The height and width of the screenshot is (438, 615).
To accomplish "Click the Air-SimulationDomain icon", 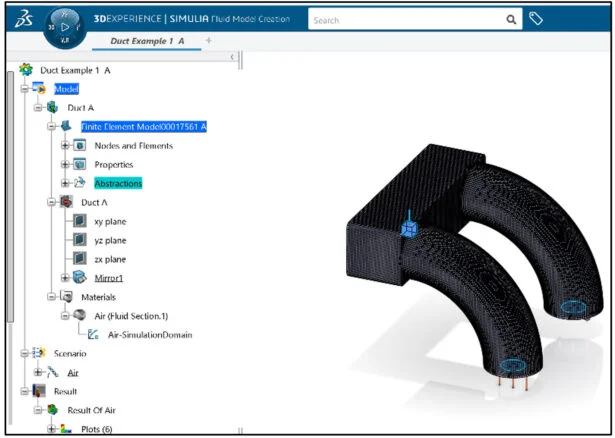I will [x=94, y=334].
